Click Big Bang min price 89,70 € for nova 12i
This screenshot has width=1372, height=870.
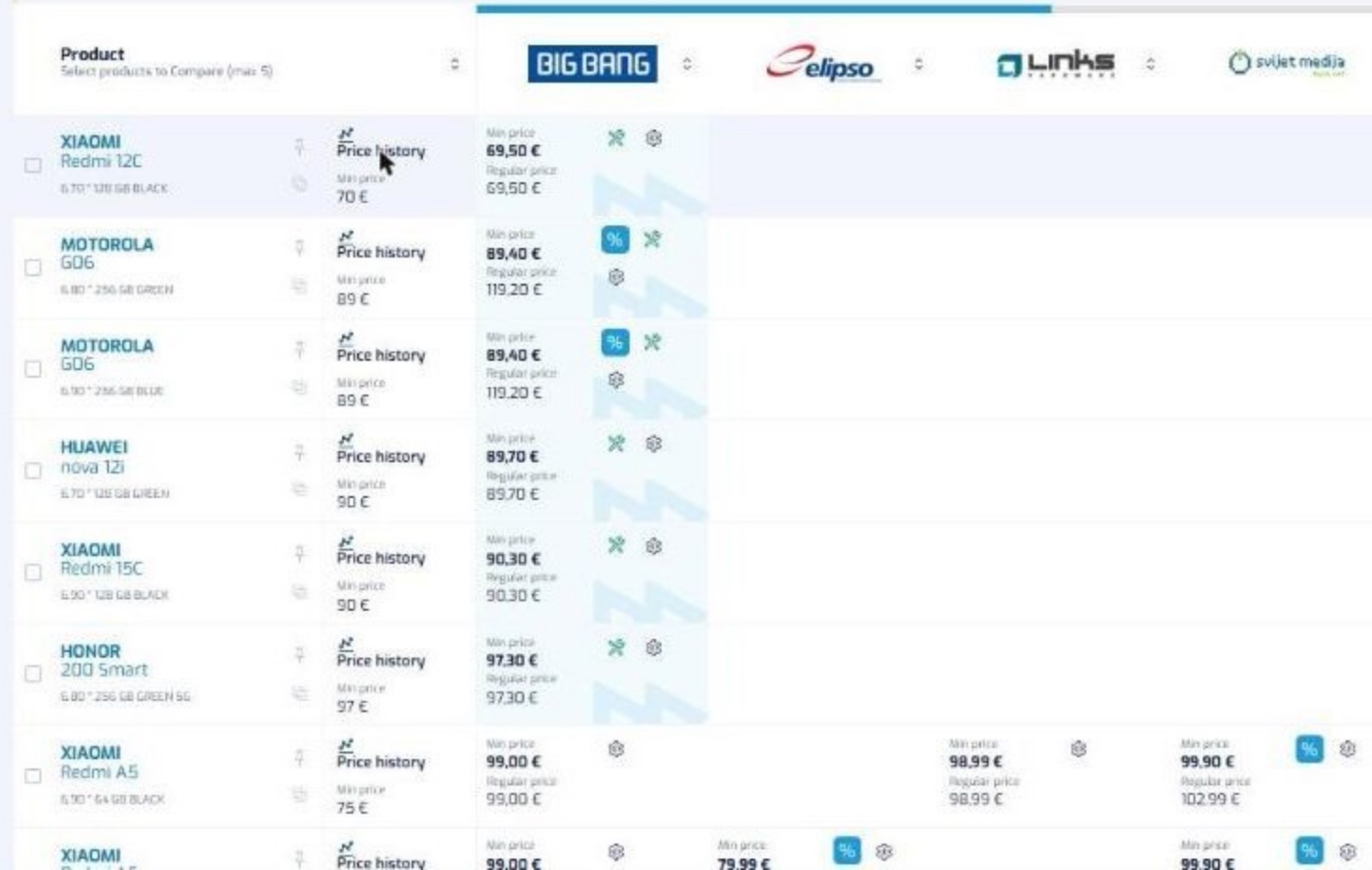(513, 456)
